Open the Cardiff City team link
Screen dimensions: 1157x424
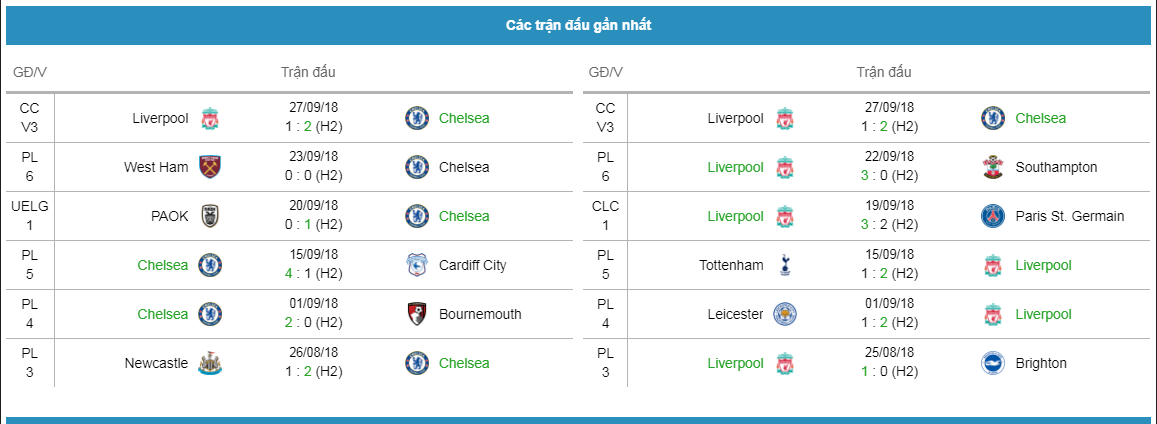[473, 265]
